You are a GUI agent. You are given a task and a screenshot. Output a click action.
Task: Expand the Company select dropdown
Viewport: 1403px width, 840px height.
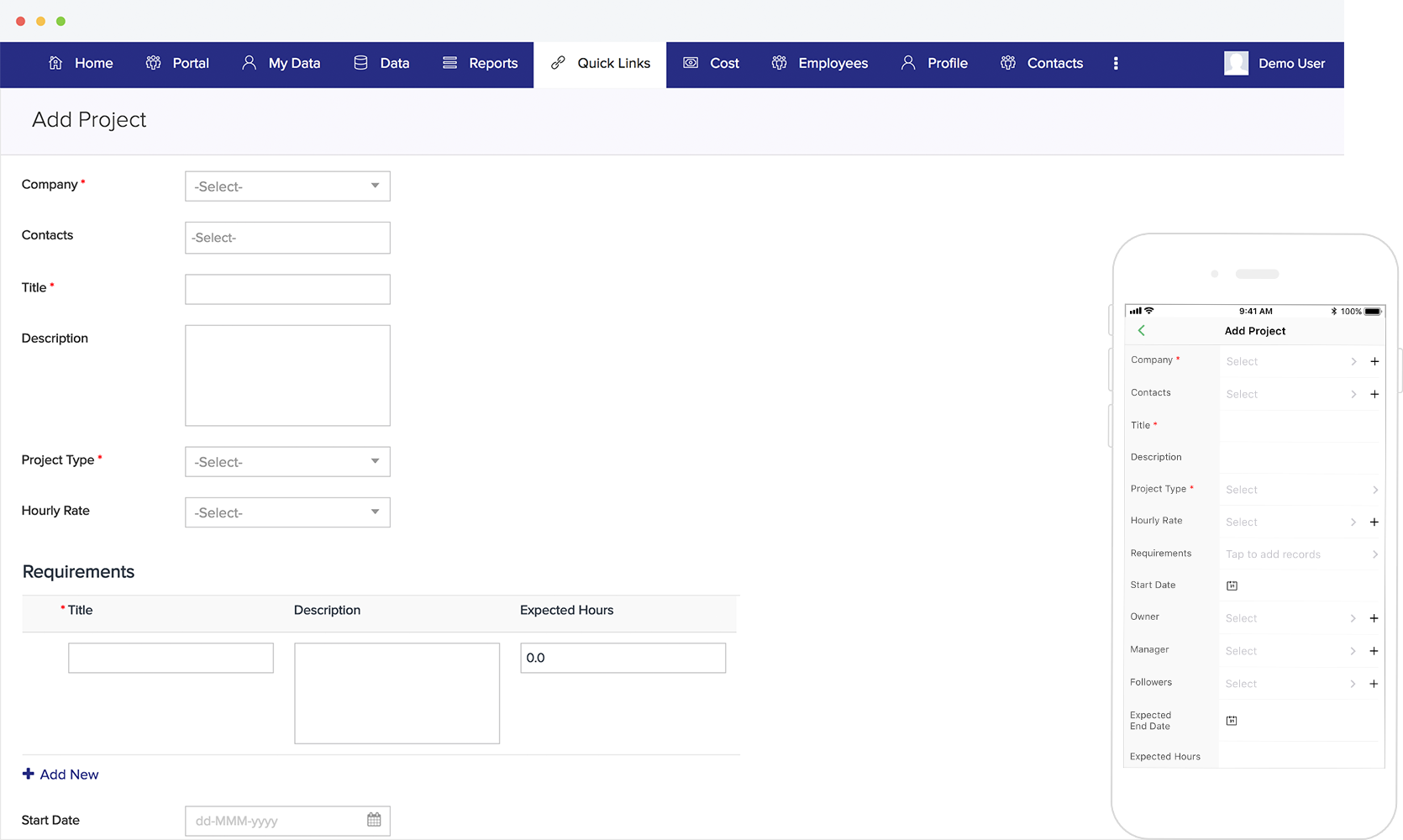[287, 186]
